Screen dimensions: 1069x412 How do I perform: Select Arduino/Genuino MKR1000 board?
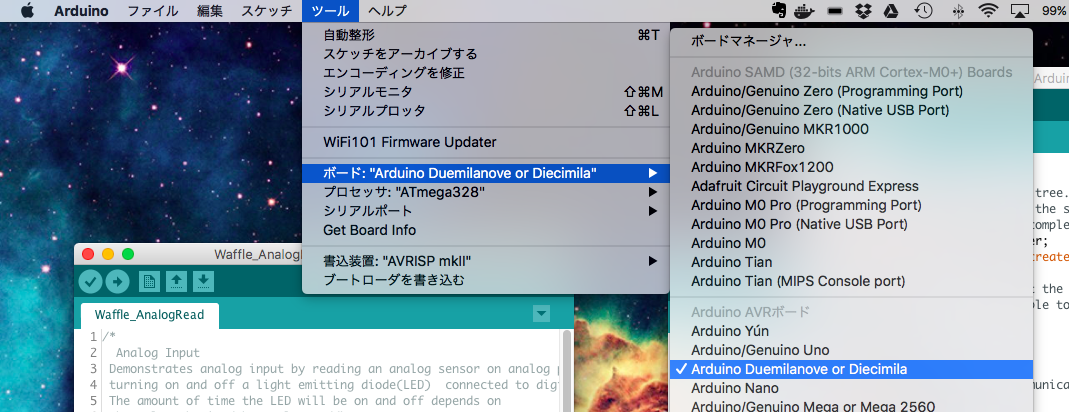pos(852,129)
